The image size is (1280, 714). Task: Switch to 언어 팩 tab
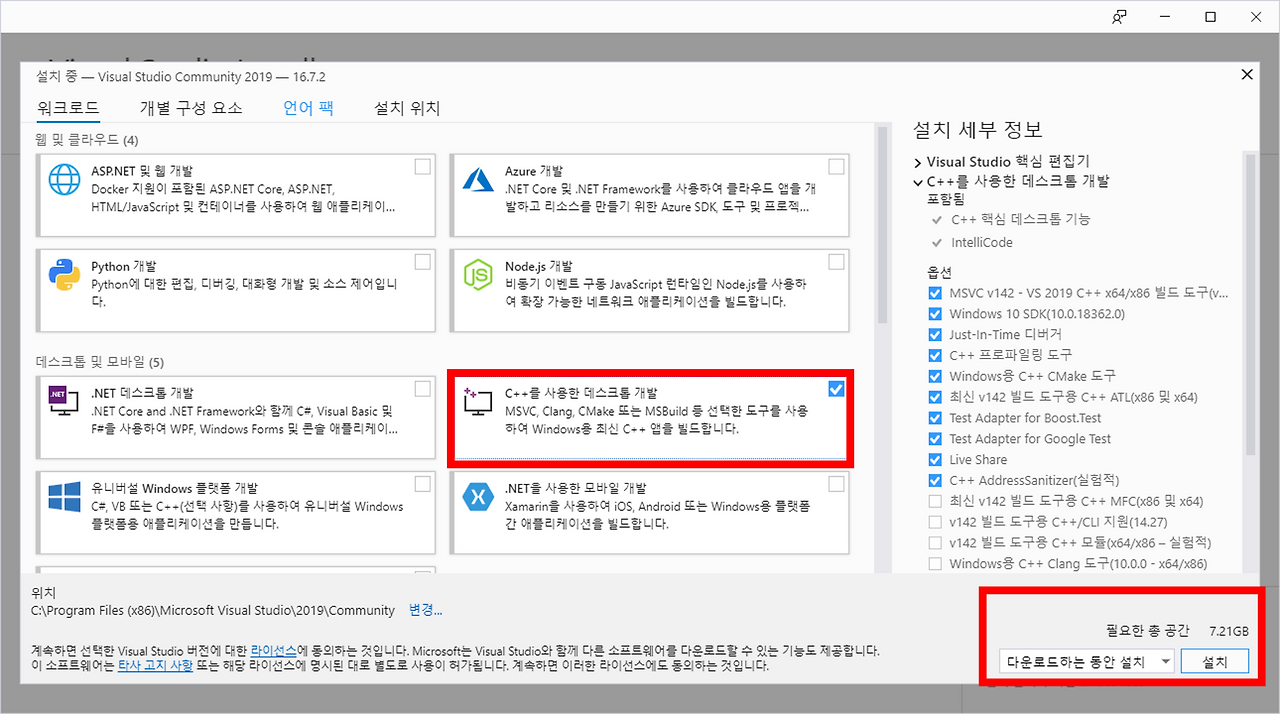pos(308,108)
